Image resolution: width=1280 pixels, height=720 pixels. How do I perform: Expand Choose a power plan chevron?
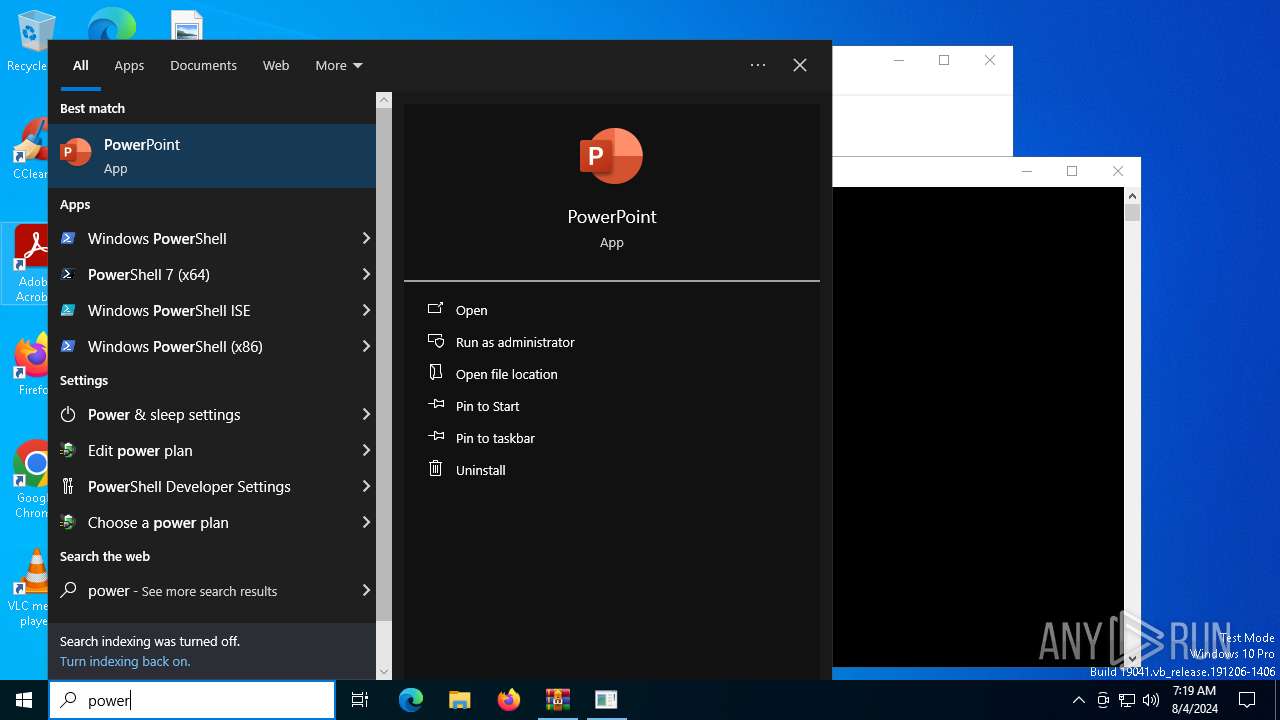pos(366,522)
